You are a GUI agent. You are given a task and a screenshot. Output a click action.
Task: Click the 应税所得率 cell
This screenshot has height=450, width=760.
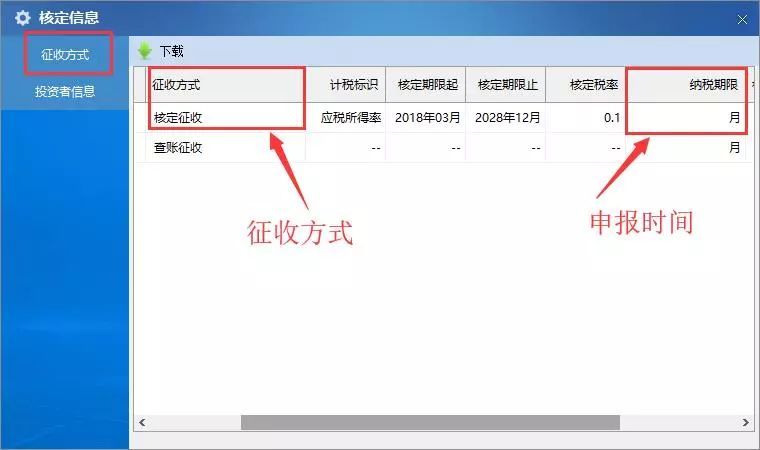point(346,117)
